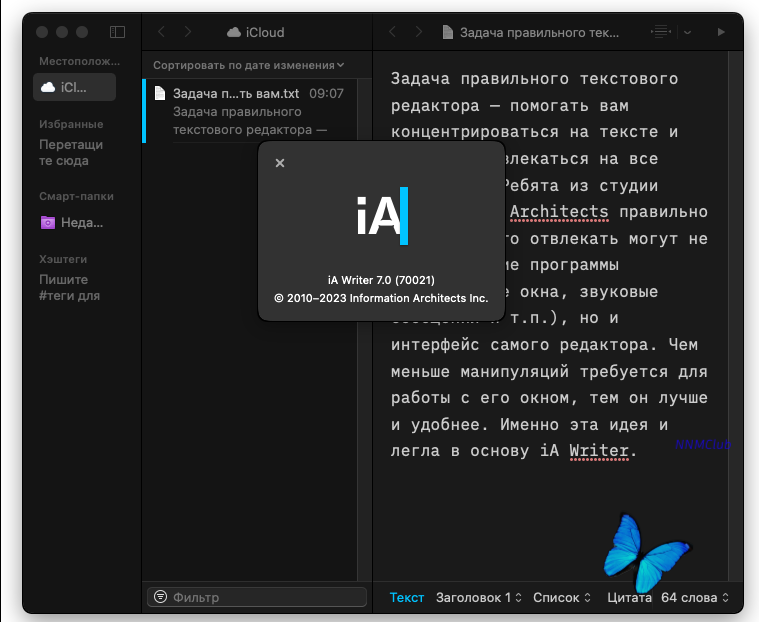Select the Текст format button

(x=407, y=598)
